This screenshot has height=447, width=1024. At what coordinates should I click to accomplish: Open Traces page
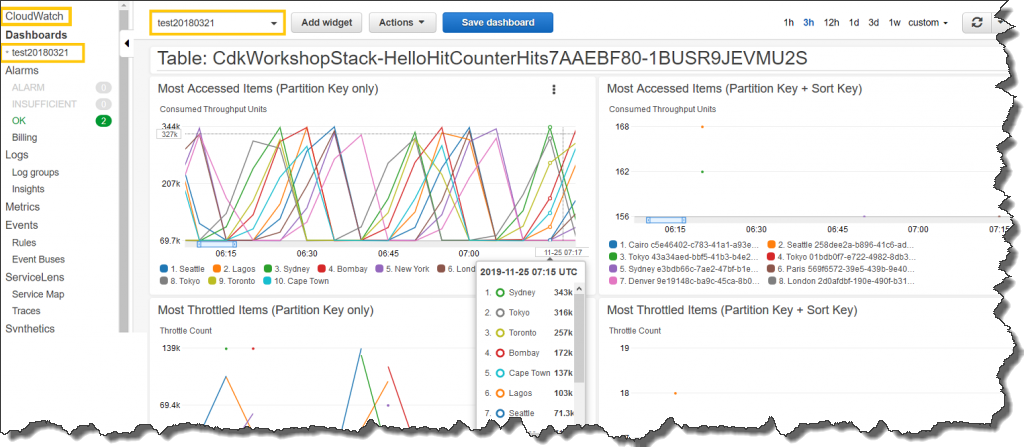tap(26, 311)
